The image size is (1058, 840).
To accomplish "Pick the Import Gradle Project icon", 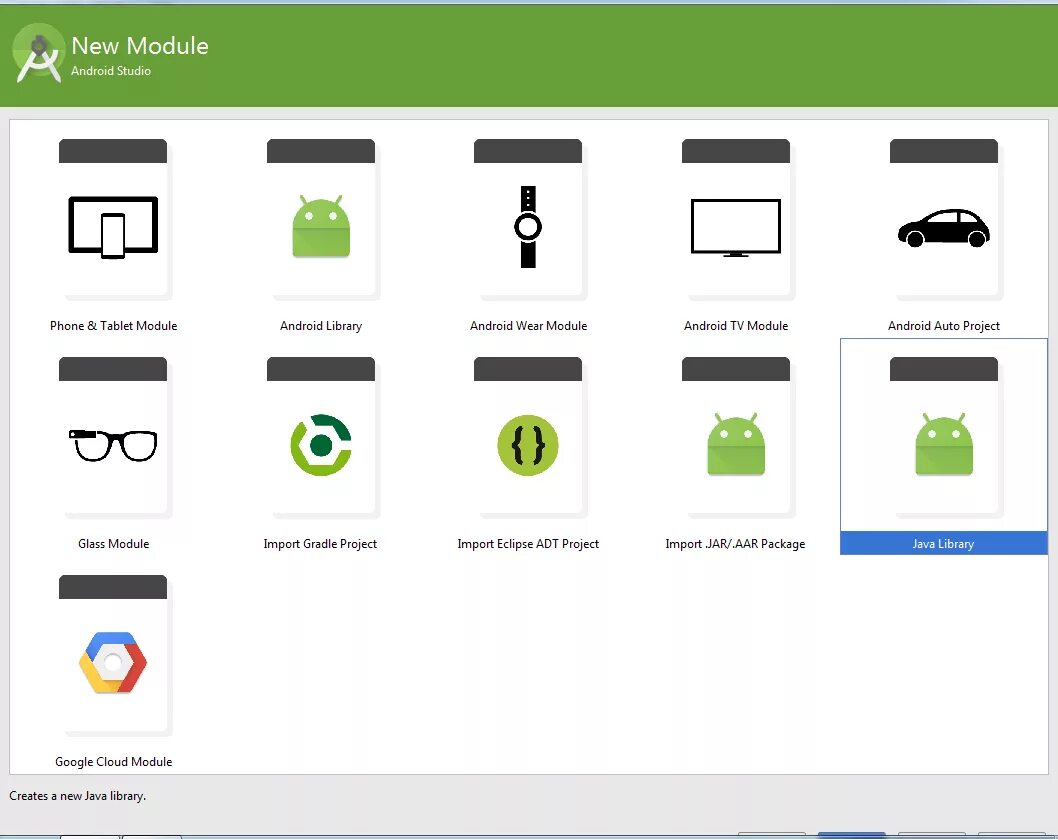I will pos(321,445).
